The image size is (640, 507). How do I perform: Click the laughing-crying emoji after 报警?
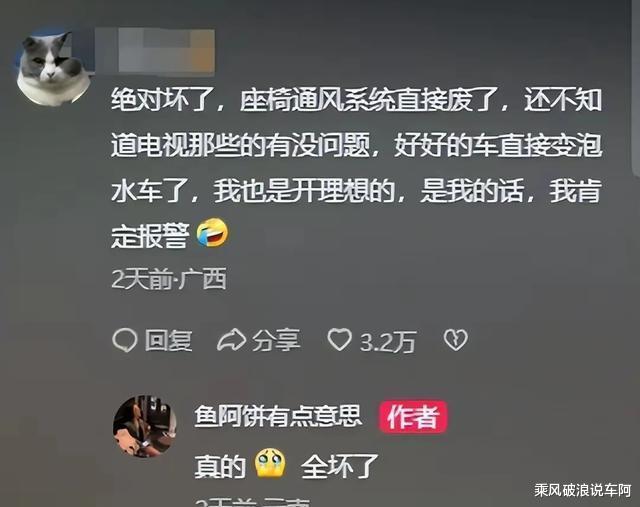[x=212, y=232]
